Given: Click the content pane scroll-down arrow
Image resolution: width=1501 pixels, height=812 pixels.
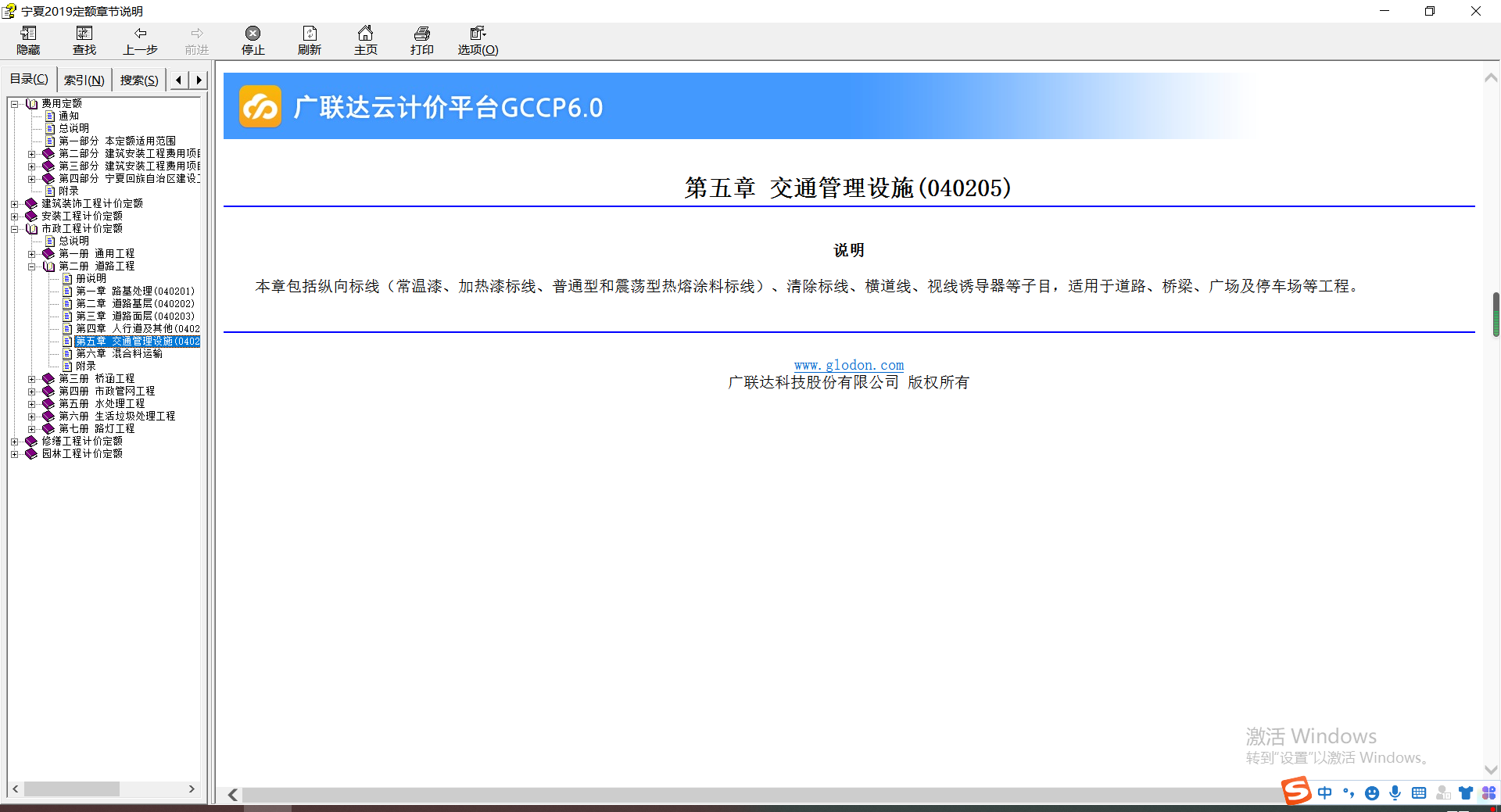Looking at the screenshot, I should [1491, 769].
